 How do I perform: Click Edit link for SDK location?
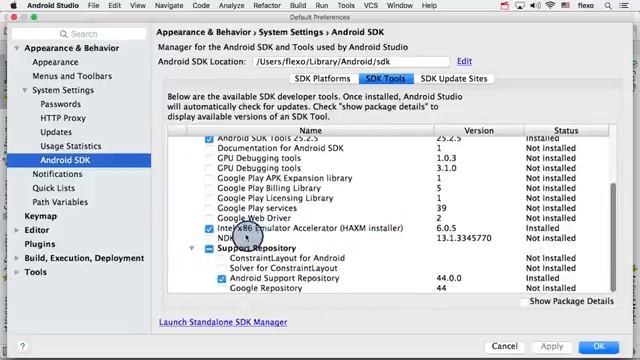(x=464, y=61)
